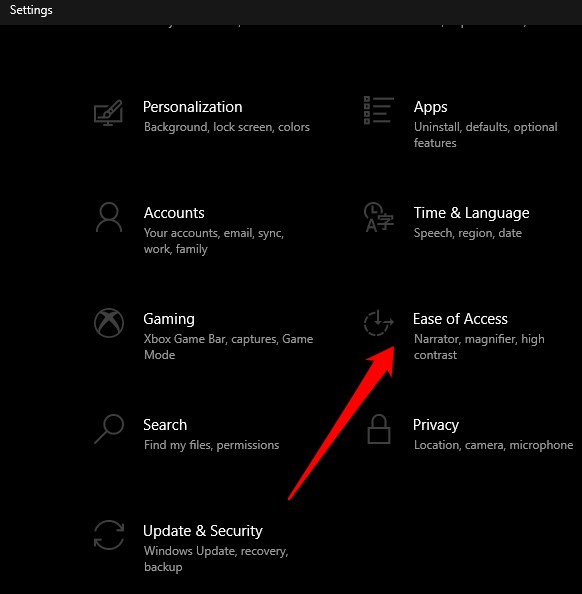Click the Personalization paintbrush monitor icon
This screenshot has height=594, width=582.
click(108, 113)
